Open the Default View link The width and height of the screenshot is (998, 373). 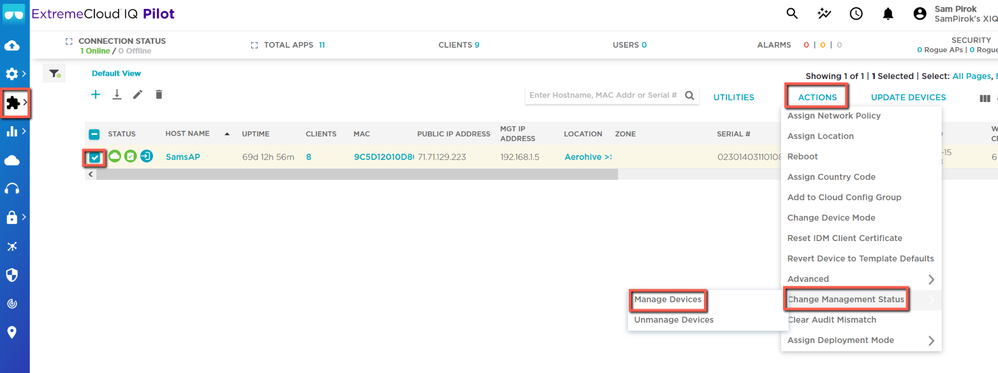[116, 74]
